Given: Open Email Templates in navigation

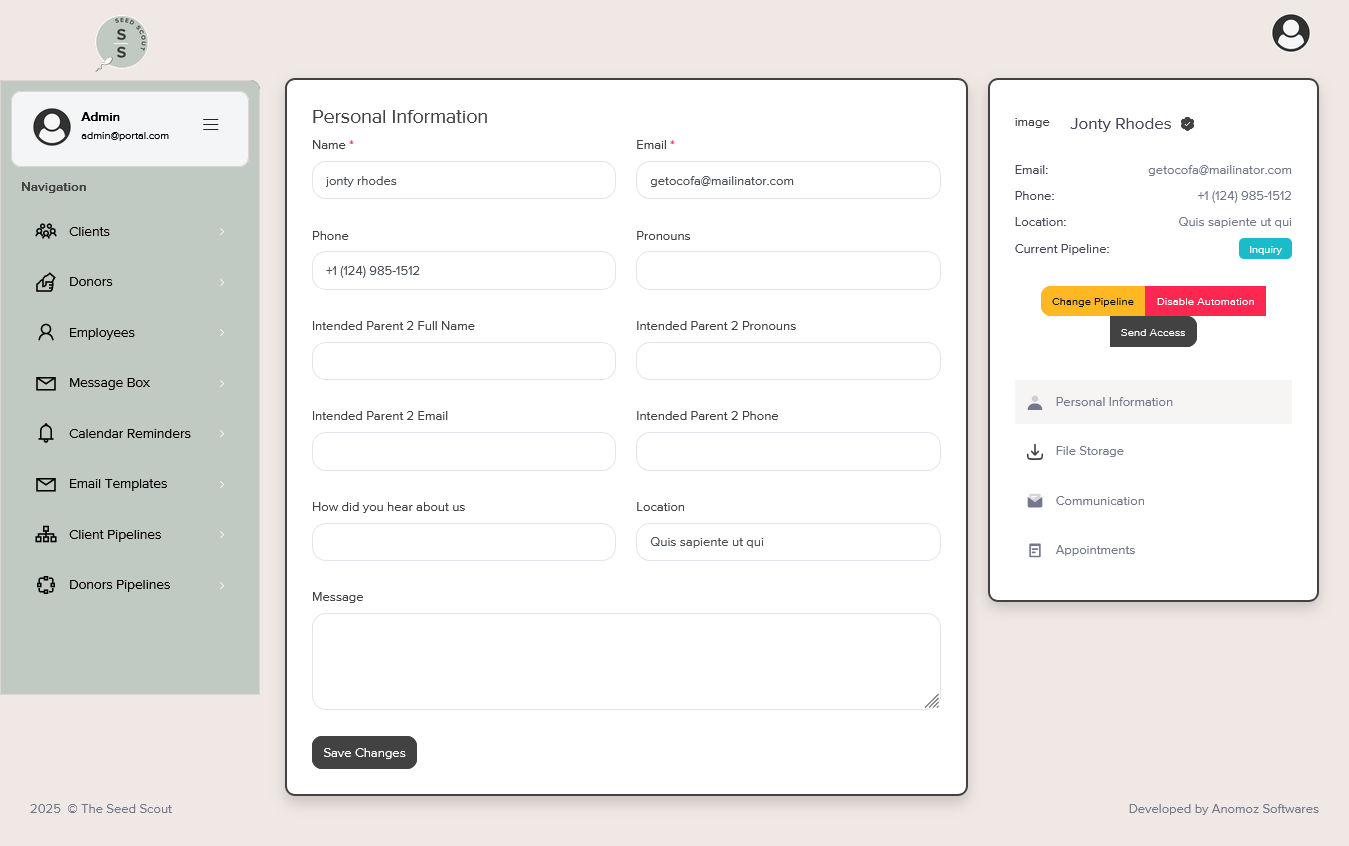Looking at the screenshot, I should (x=118, y=484).
